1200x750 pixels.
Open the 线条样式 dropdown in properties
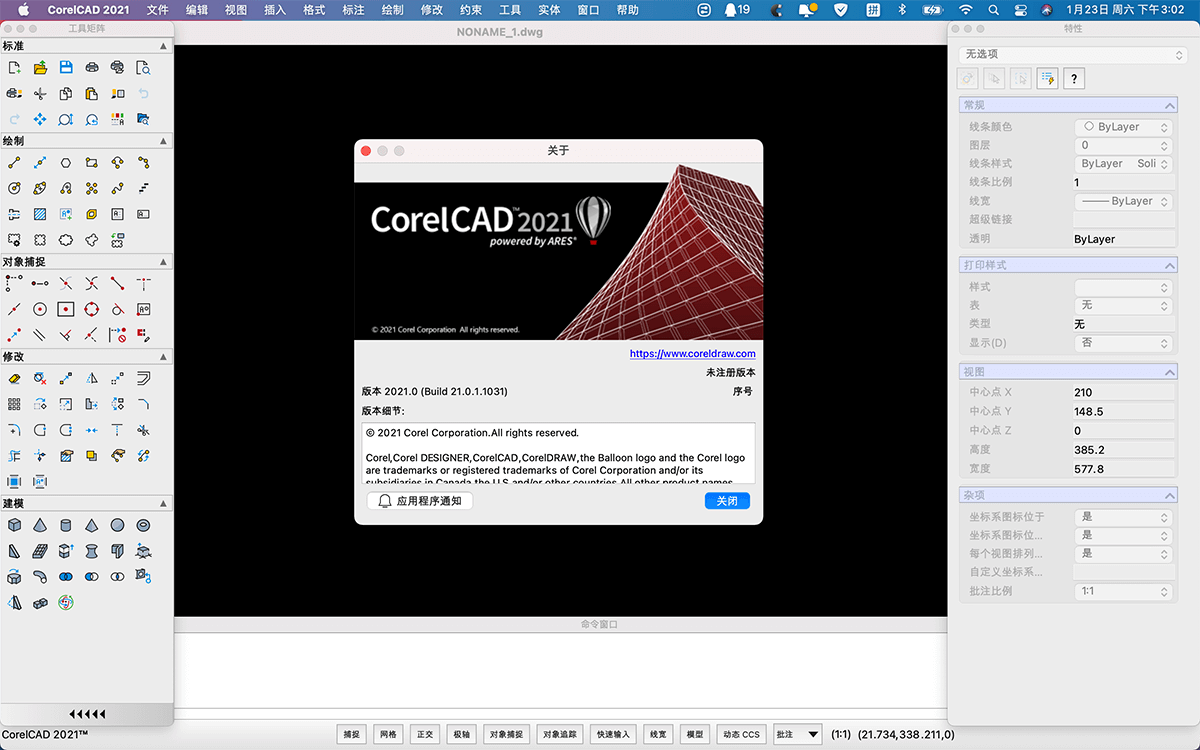[1122, 163]
